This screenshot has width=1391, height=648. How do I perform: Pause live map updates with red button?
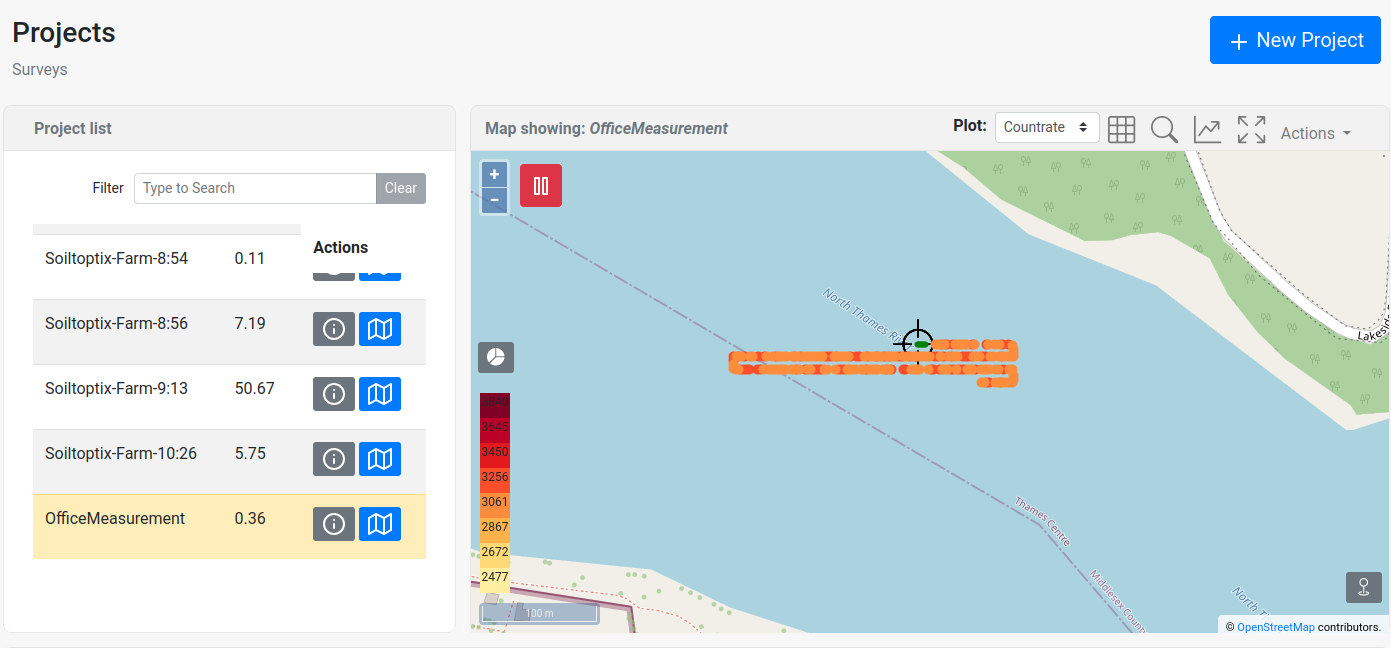[x=541, y=186]
